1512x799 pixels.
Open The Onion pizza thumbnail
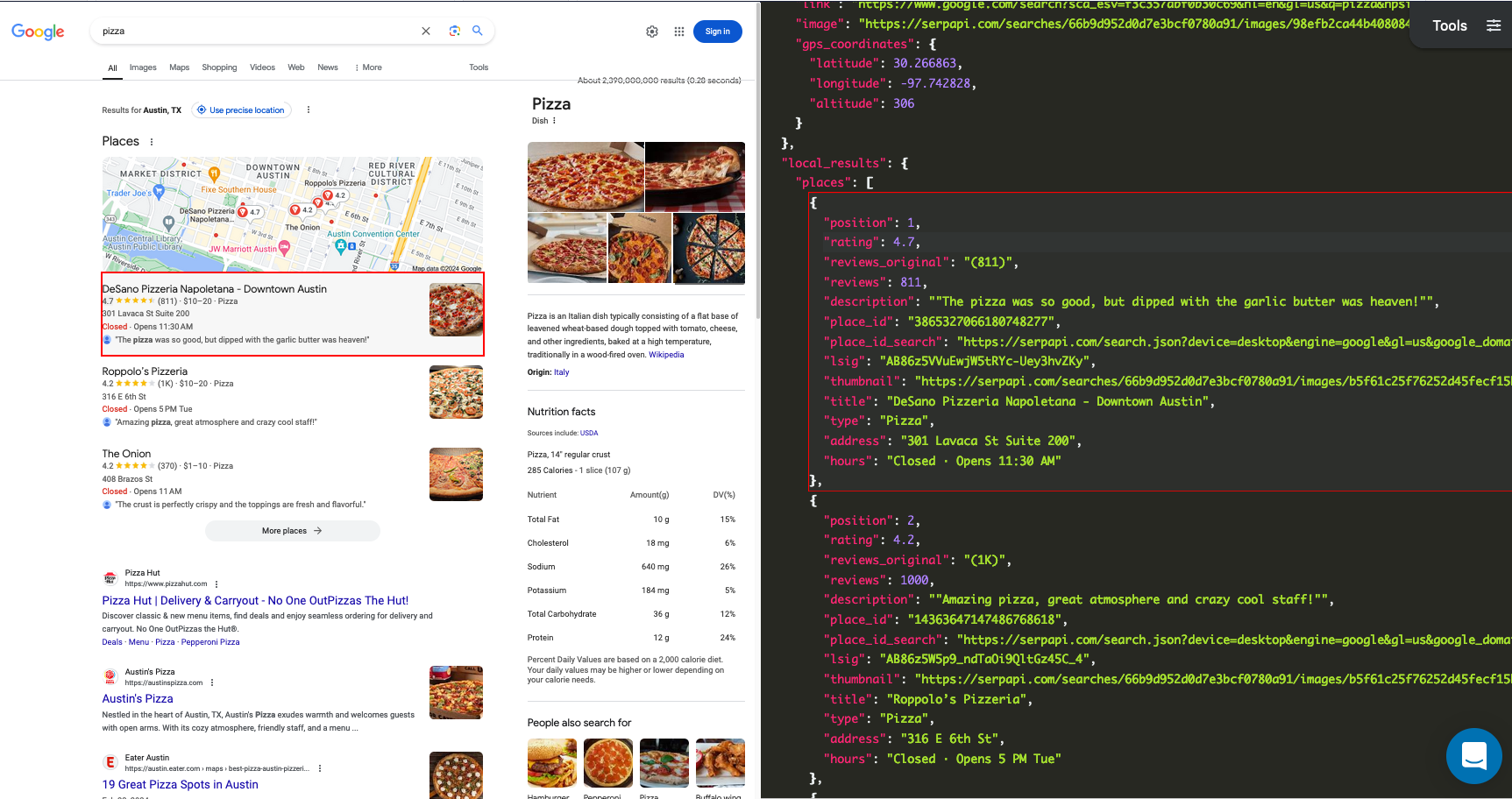(x=456, y=474)
